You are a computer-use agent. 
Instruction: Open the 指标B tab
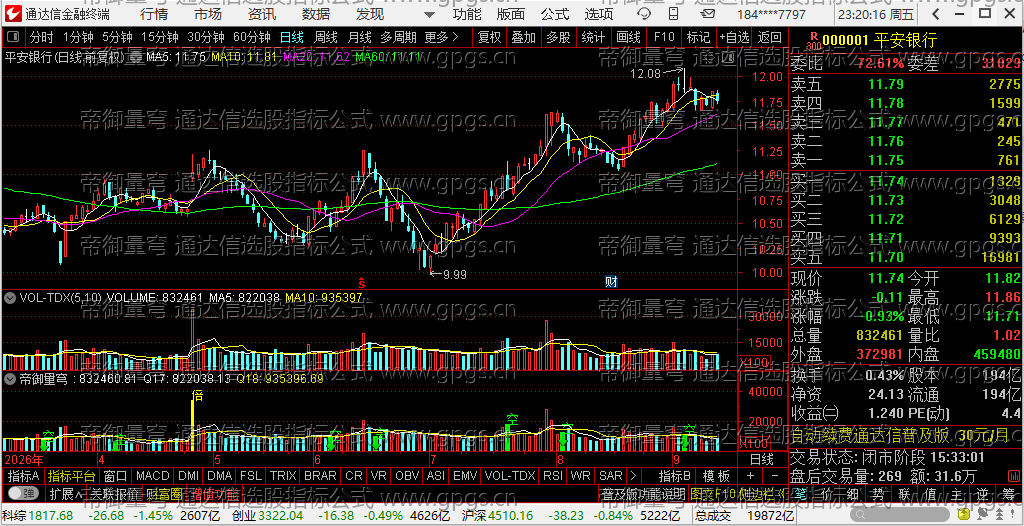tap(675, 476)
